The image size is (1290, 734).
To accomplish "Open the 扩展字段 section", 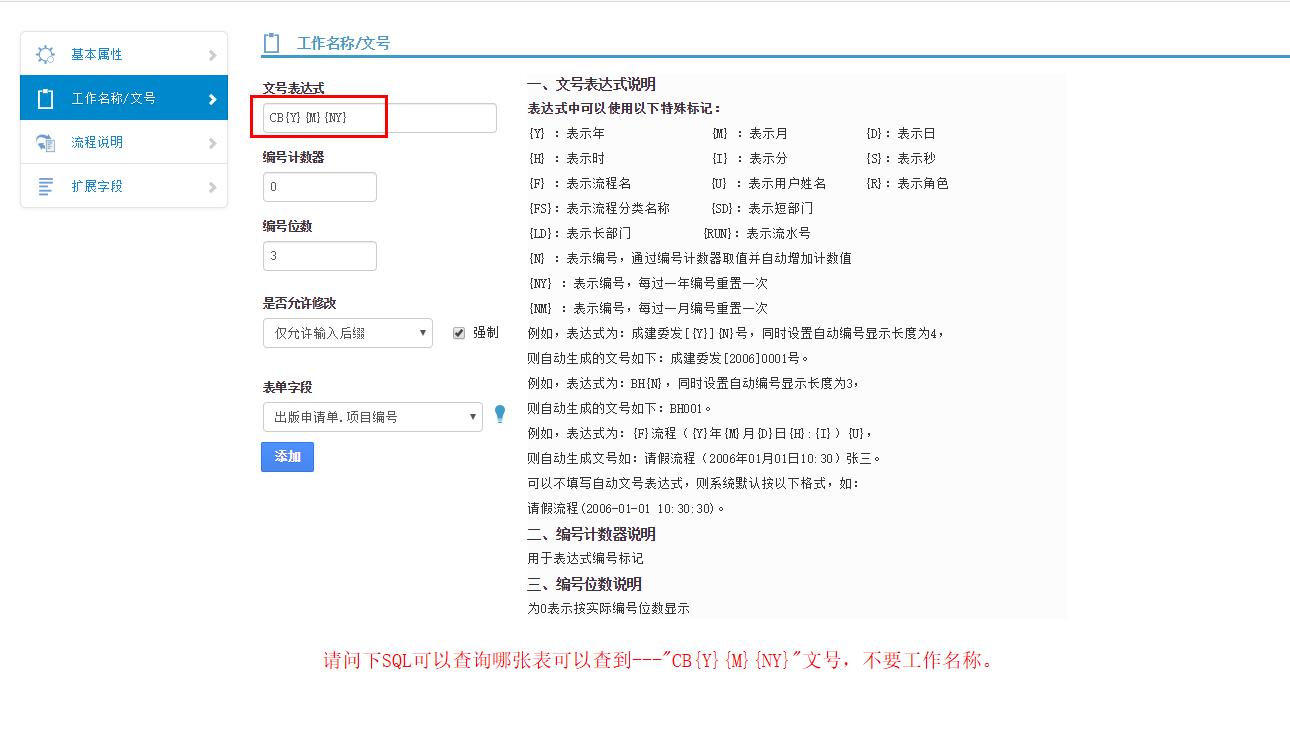I will 124,186.
